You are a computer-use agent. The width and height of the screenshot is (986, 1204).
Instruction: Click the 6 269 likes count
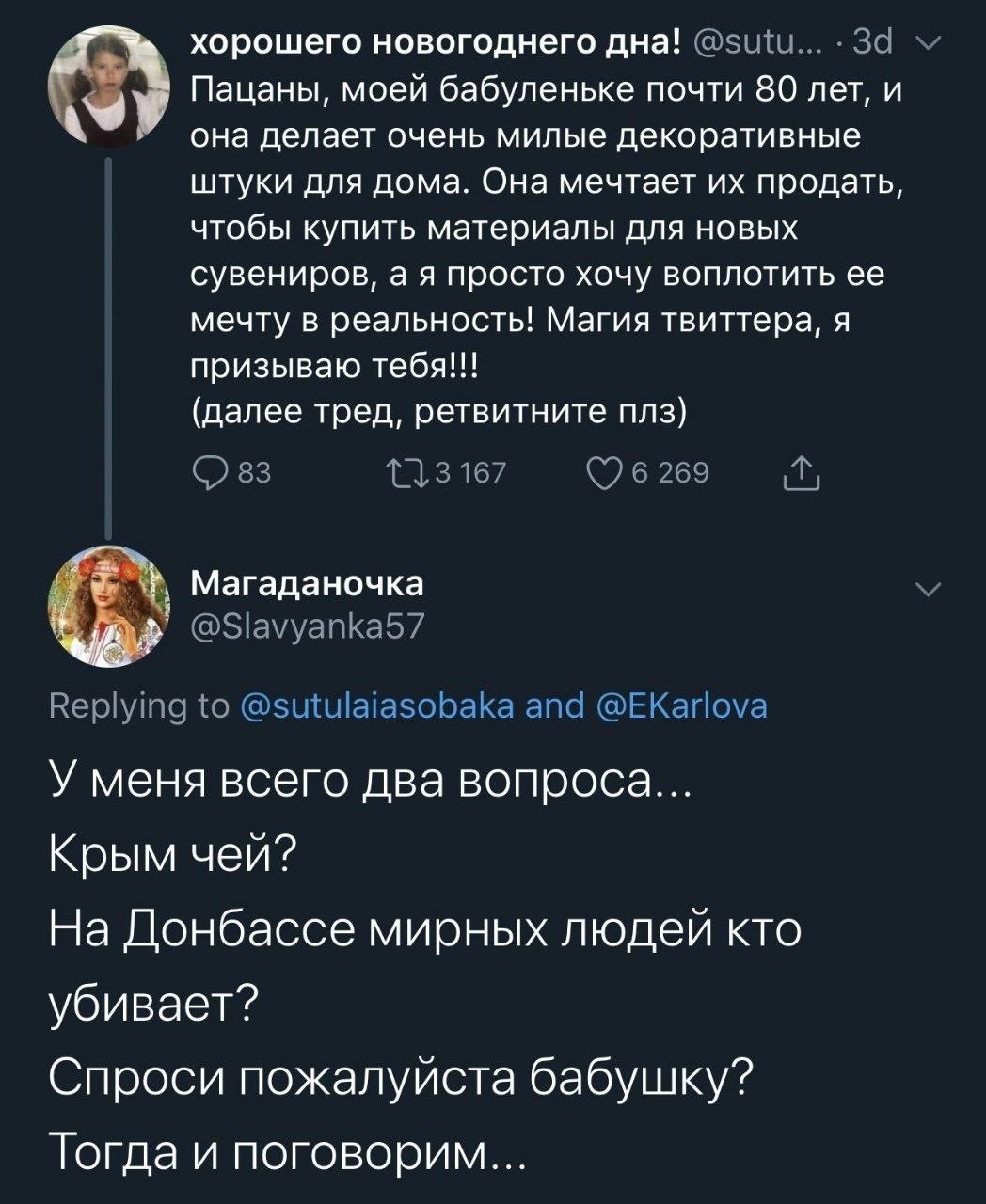tap(671, 473)
